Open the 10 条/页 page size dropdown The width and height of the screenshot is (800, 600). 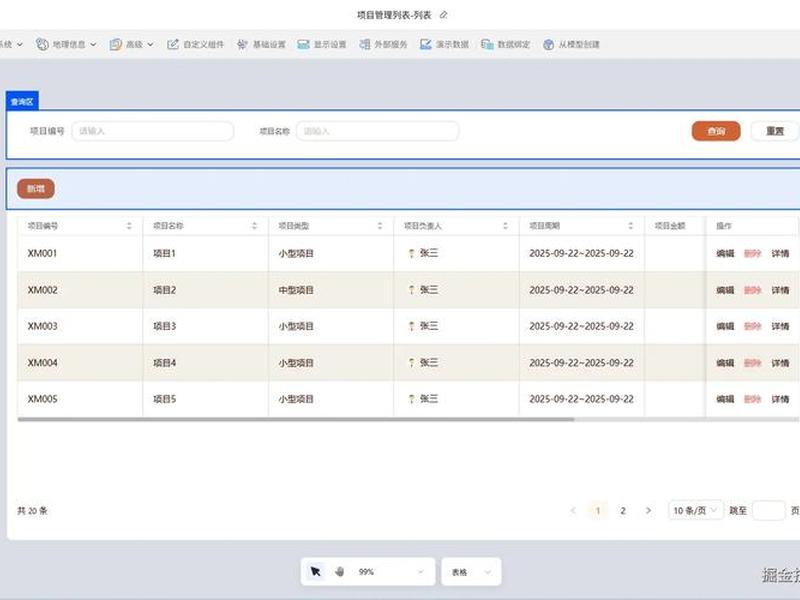pyautogui.click(x=695, y=510)
